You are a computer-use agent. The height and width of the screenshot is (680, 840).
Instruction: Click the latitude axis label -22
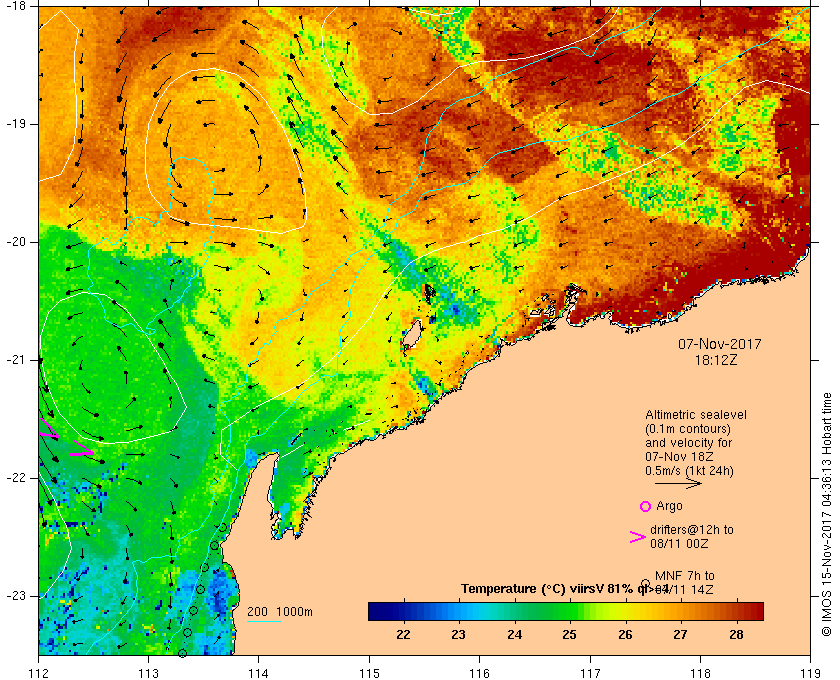(x=16, y=478)
